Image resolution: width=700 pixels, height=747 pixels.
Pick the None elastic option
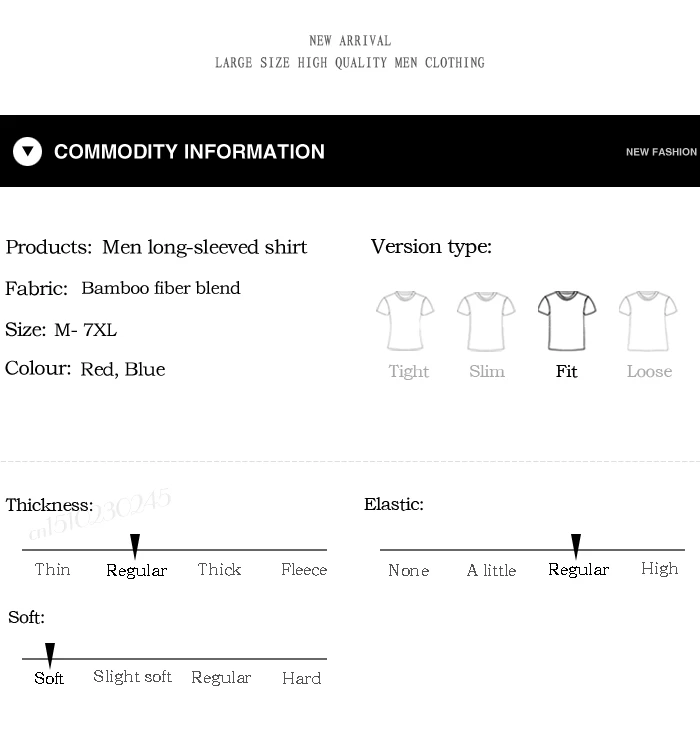click(409, 570)
